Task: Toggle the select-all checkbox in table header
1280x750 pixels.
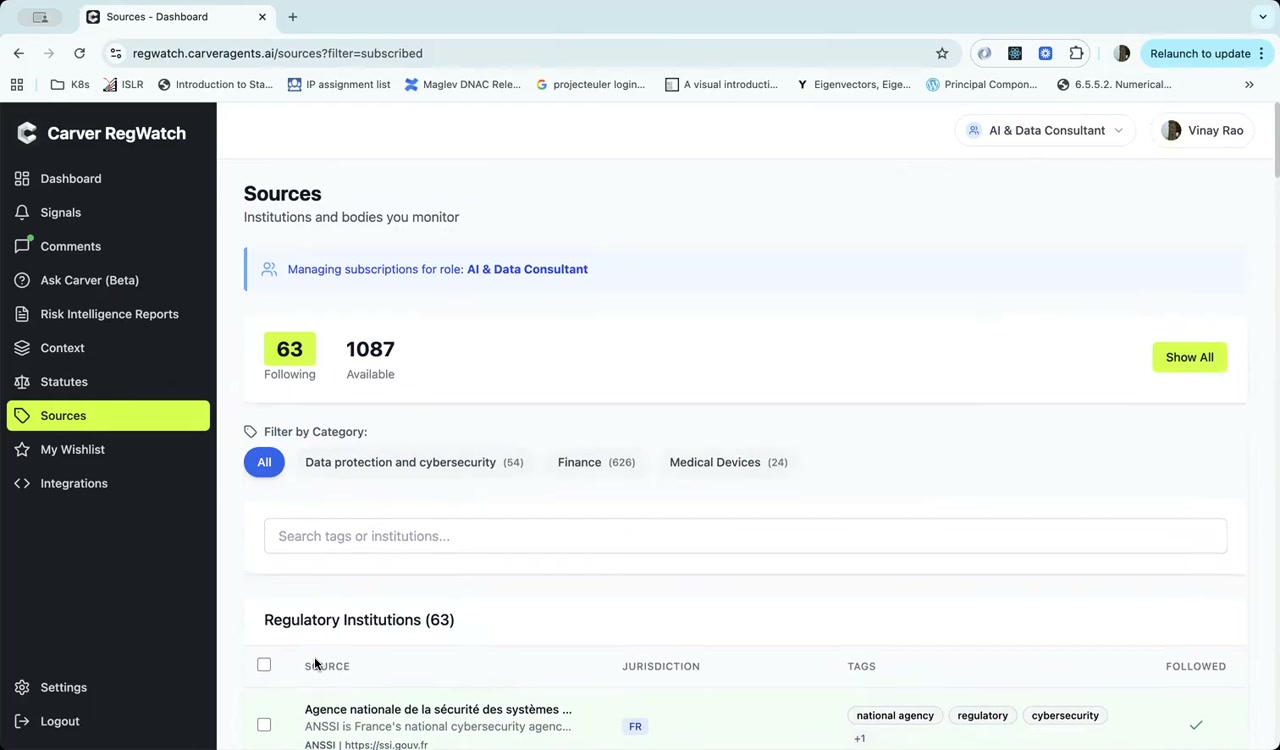Action: 264,665
